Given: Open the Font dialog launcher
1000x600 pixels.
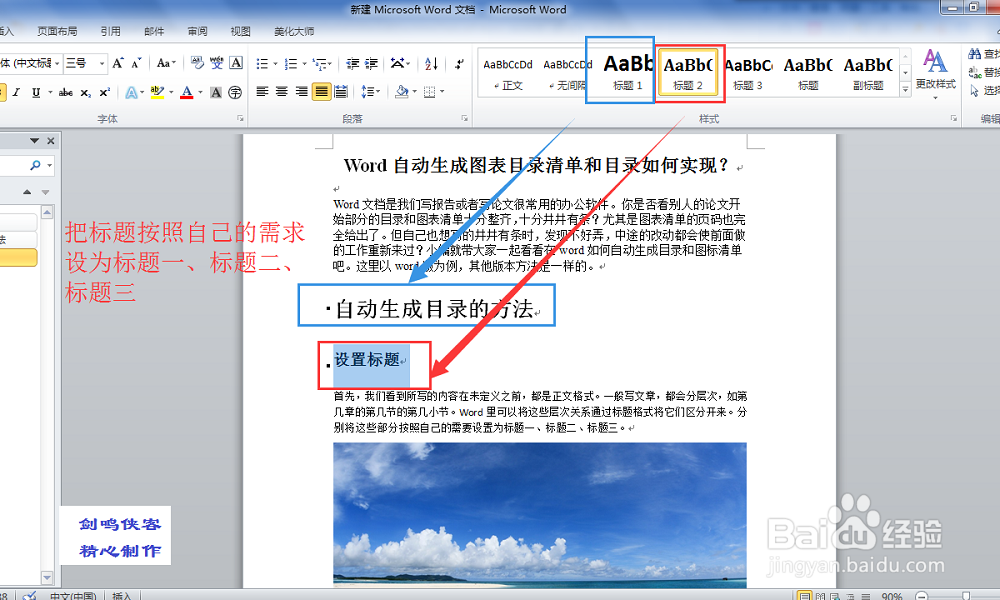Looking at the screenshot, I should (x=240, y=119).
